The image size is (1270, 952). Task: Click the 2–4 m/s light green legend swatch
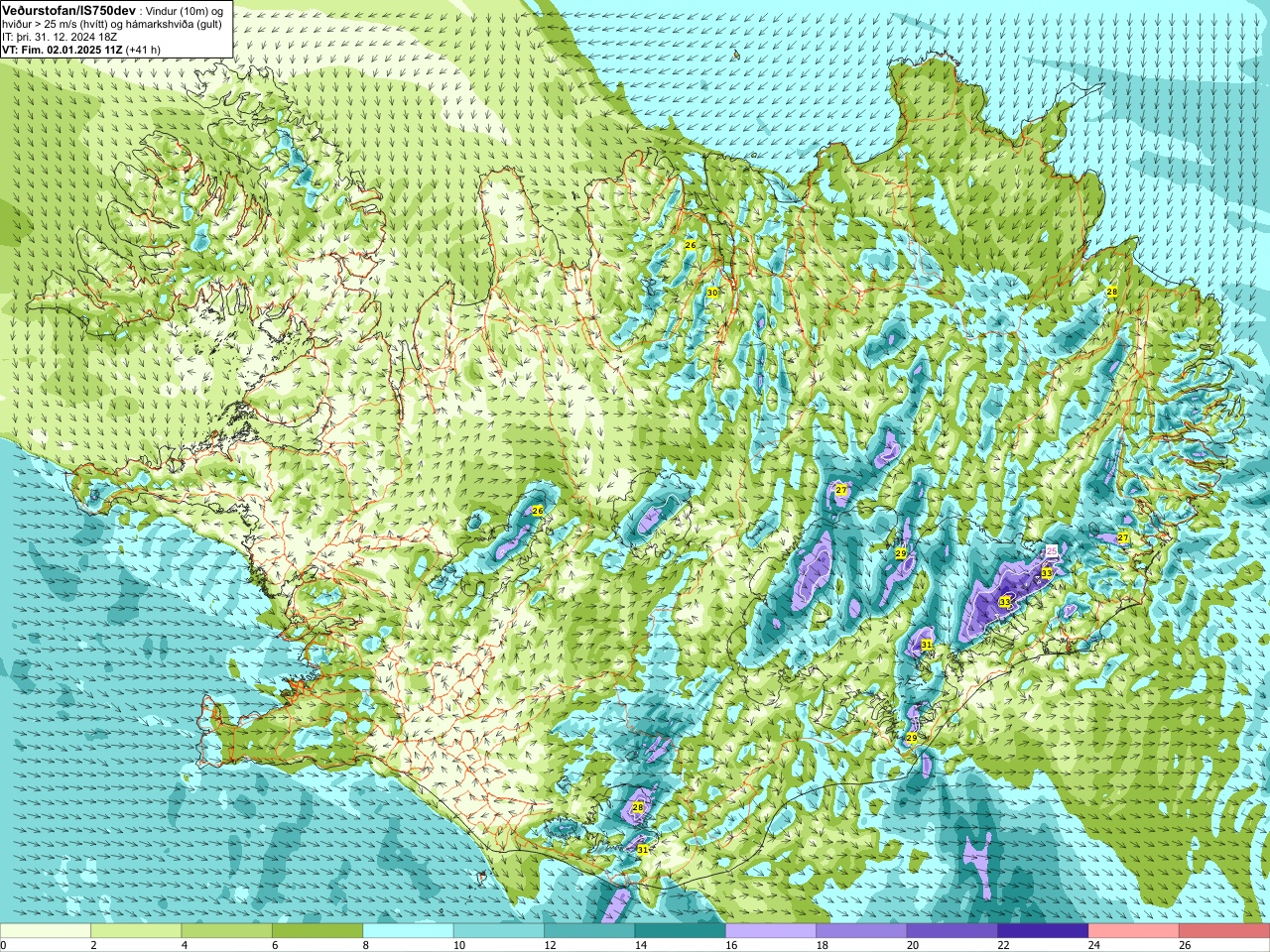pyautogui.click(x=136, y=931)
